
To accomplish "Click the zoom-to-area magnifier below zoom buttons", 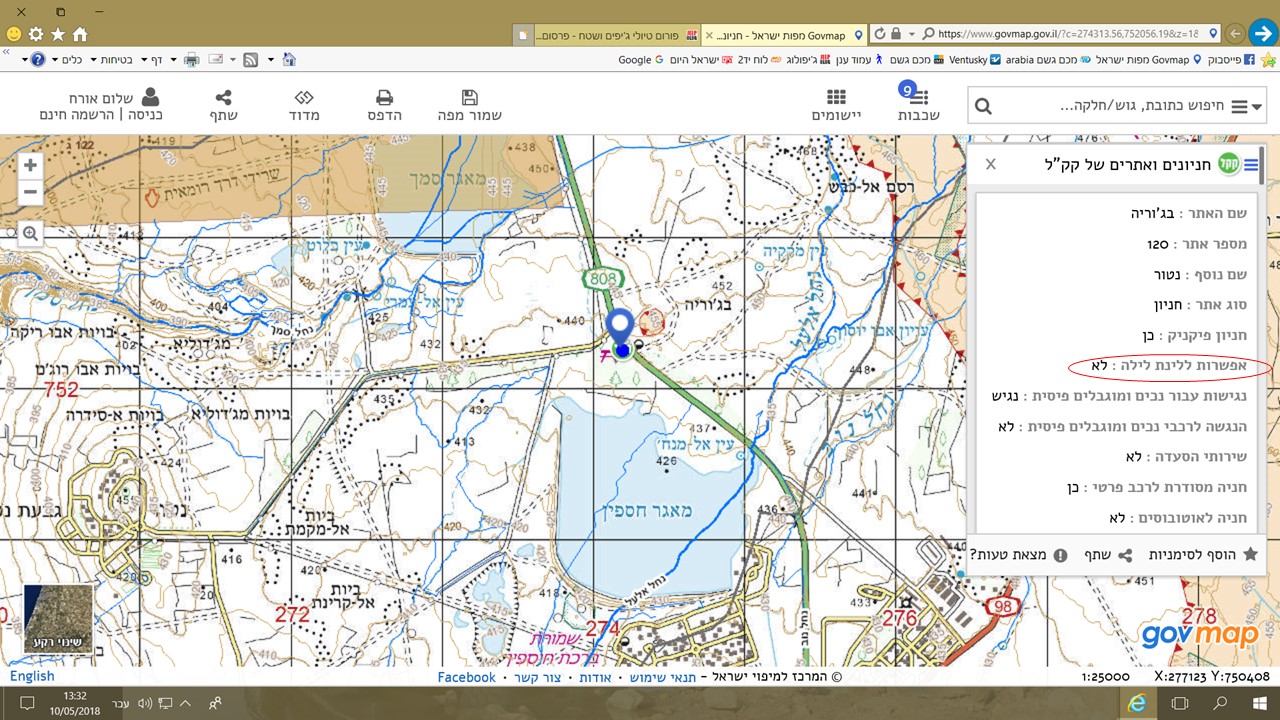I will coord(31,234).
